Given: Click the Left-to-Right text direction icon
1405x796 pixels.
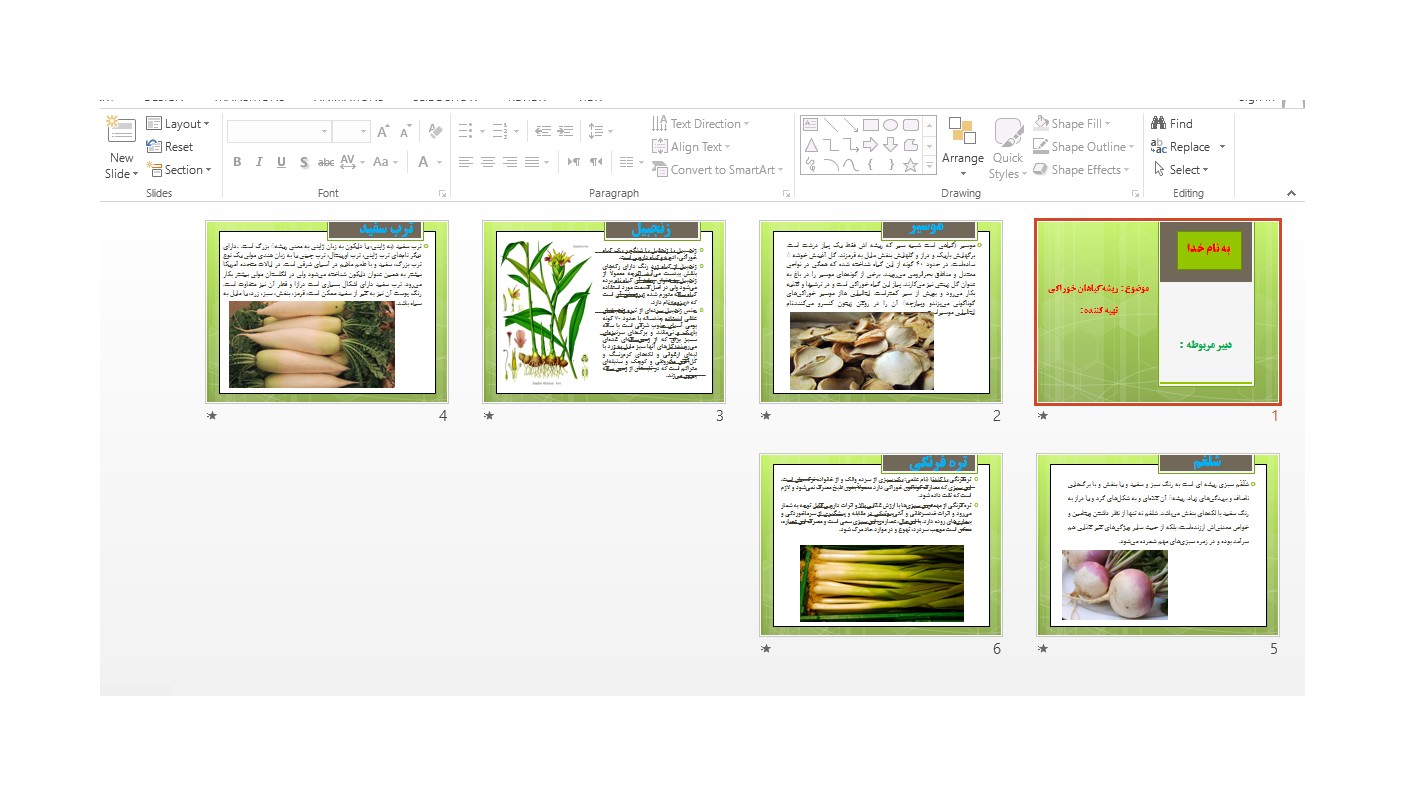Looking at the screenshot, I should click(574, 162).
